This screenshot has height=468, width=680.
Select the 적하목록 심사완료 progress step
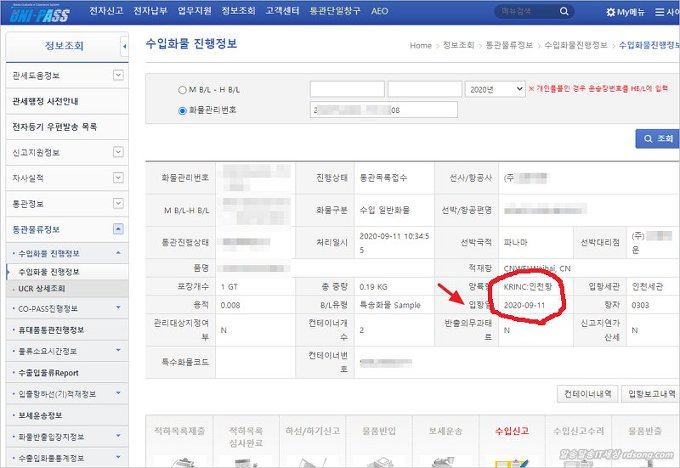coord(246,441)
